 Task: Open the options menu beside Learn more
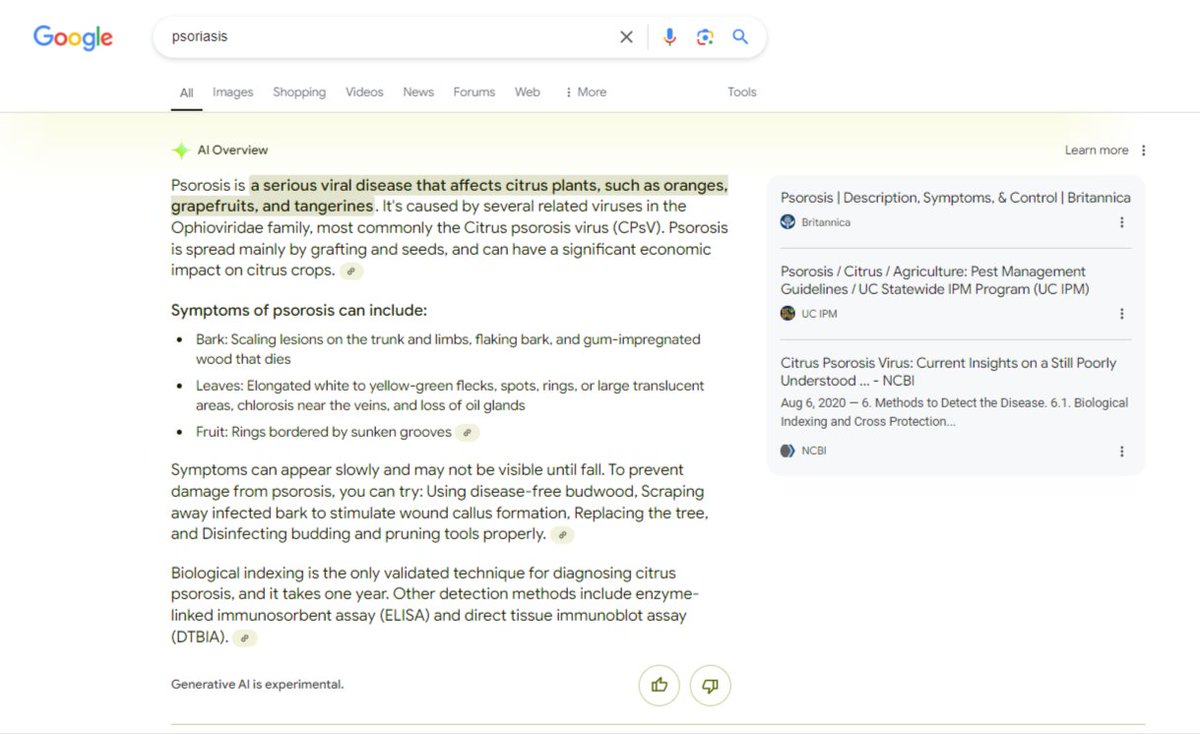[x=1144, y=150]
